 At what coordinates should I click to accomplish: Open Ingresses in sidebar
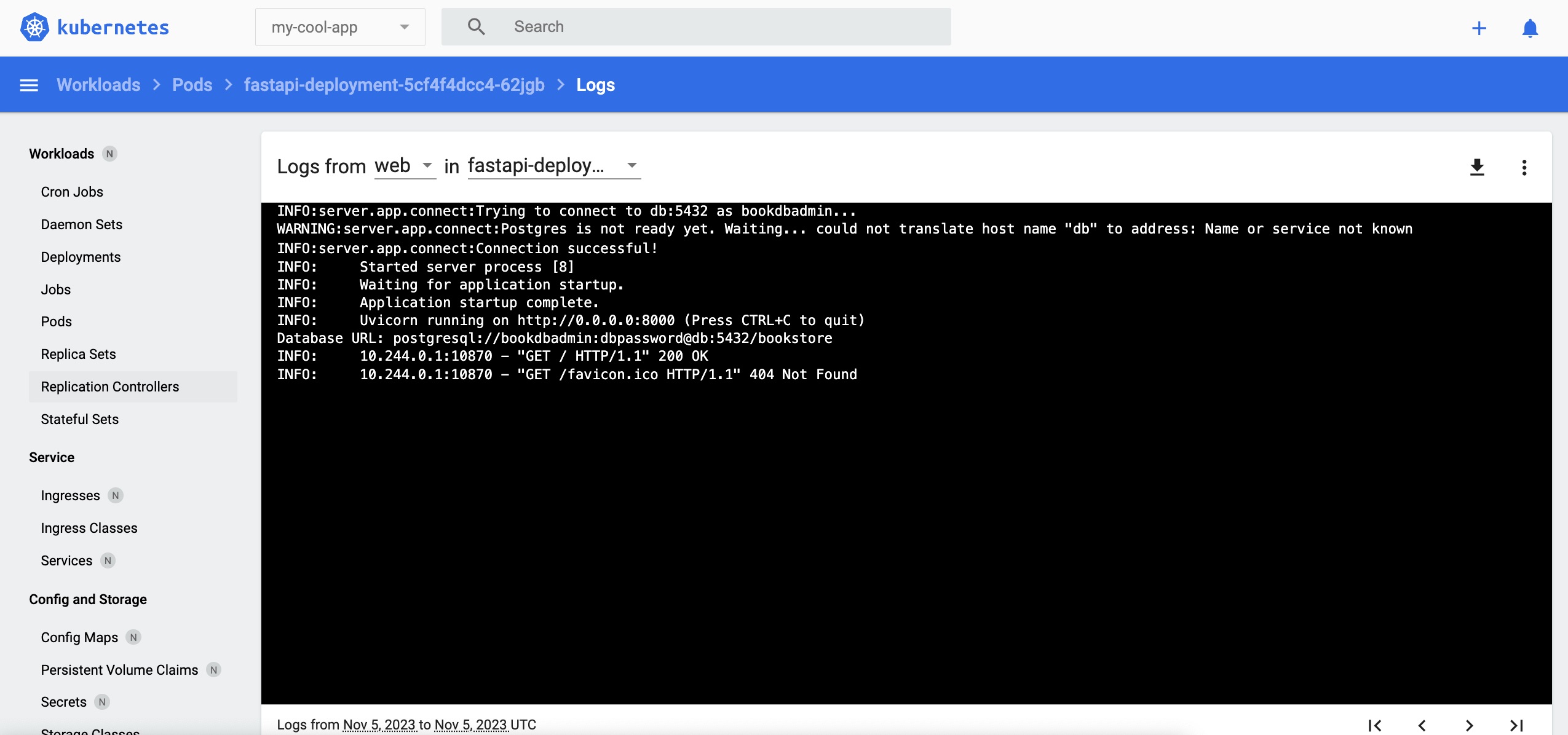click(x=70, y=495)
